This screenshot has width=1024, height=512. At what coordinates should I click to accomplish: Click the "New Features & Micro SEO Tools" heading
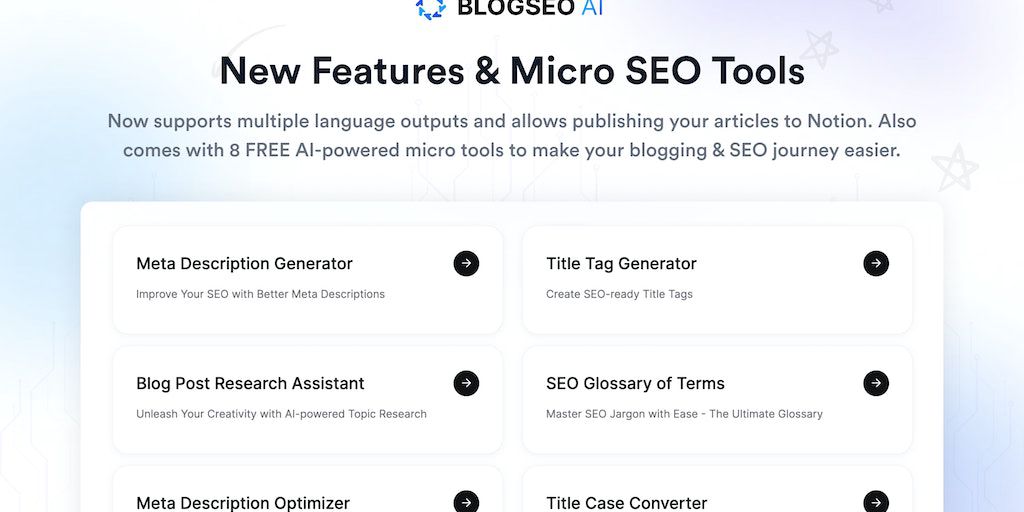(x=512, y=71)
